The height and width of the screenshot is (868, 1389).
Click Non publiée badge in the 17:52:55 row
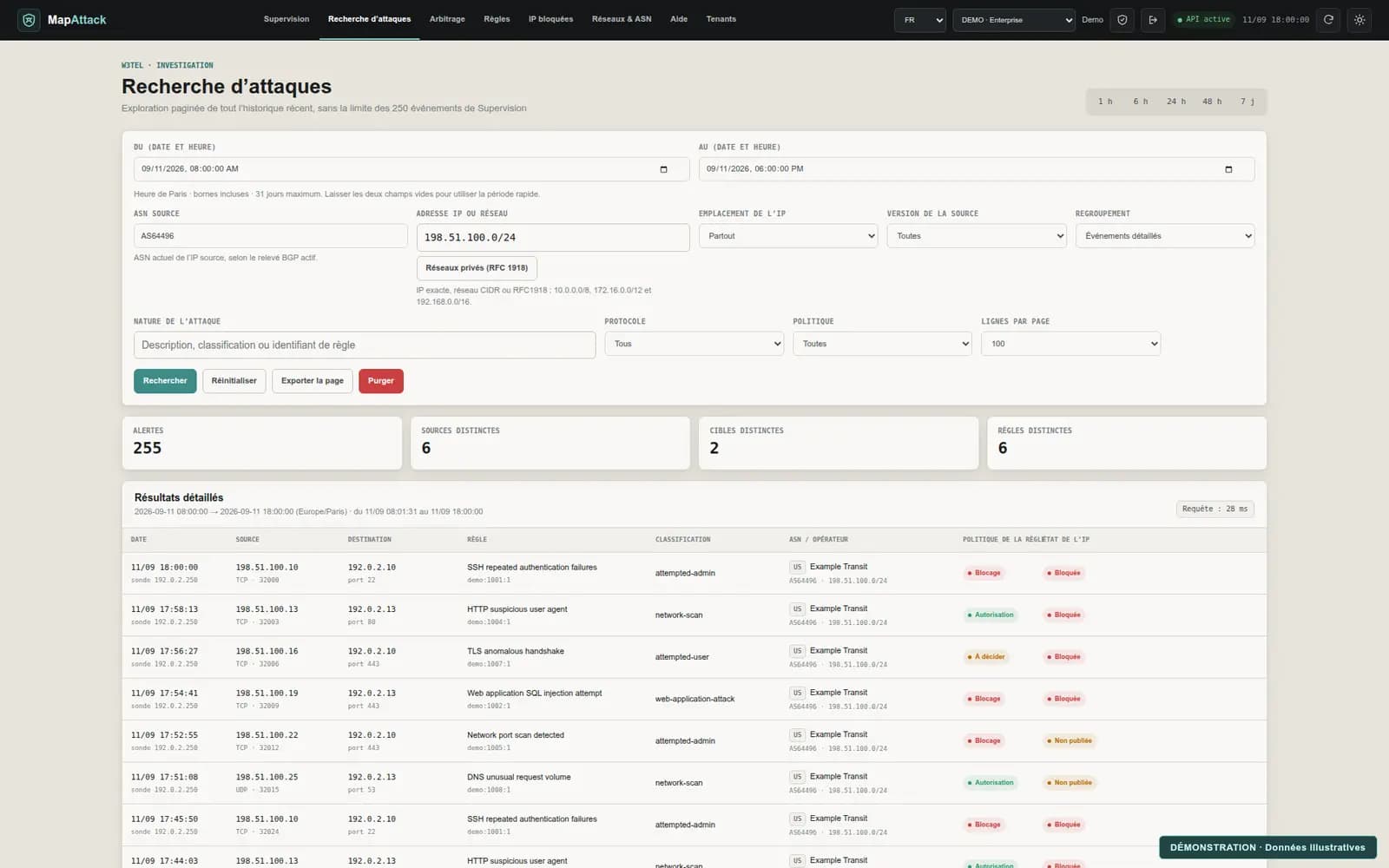[x=1070, y=740]
